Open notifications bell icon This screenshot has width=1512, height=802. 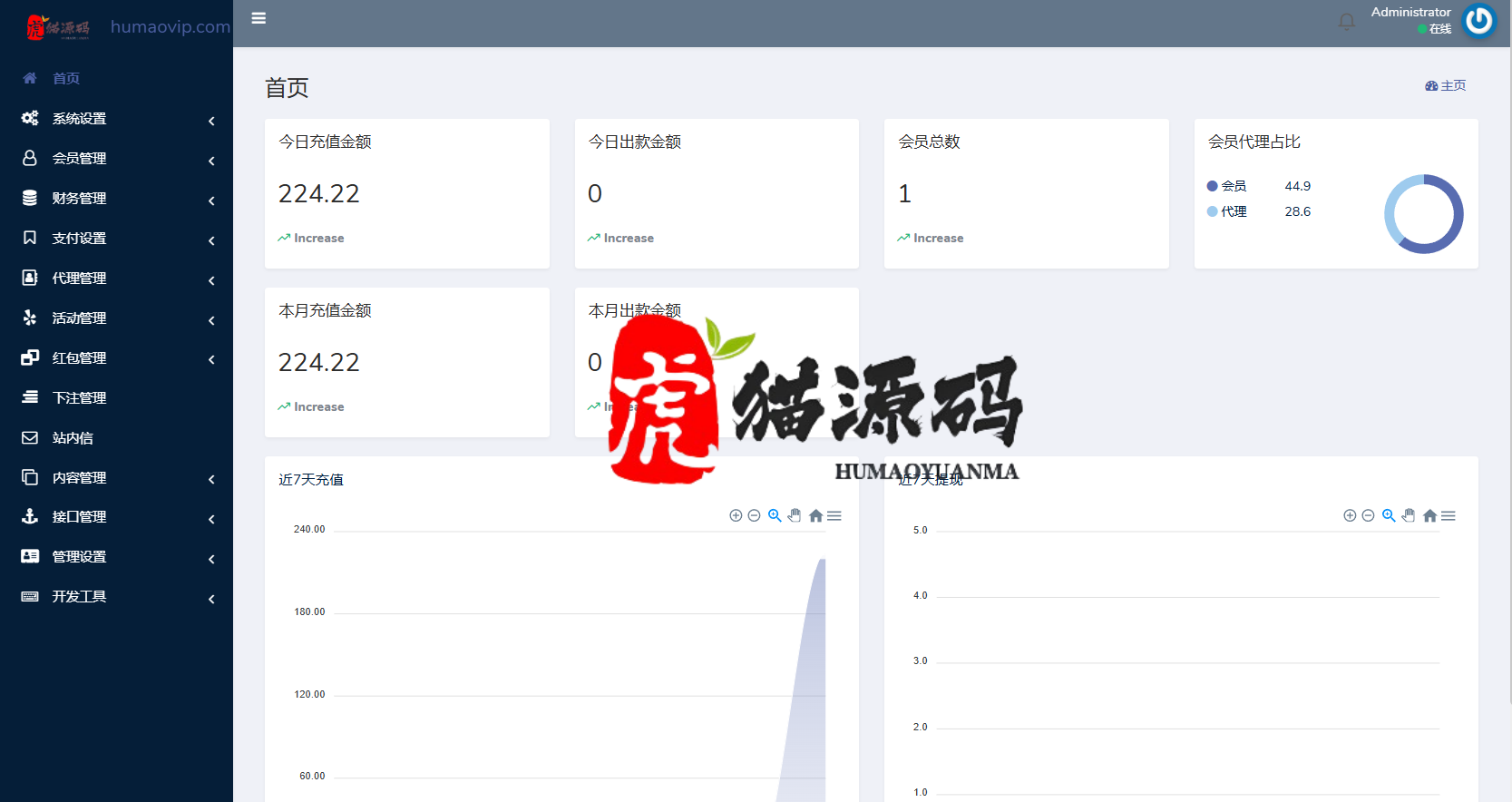[x=1347, y=22]
